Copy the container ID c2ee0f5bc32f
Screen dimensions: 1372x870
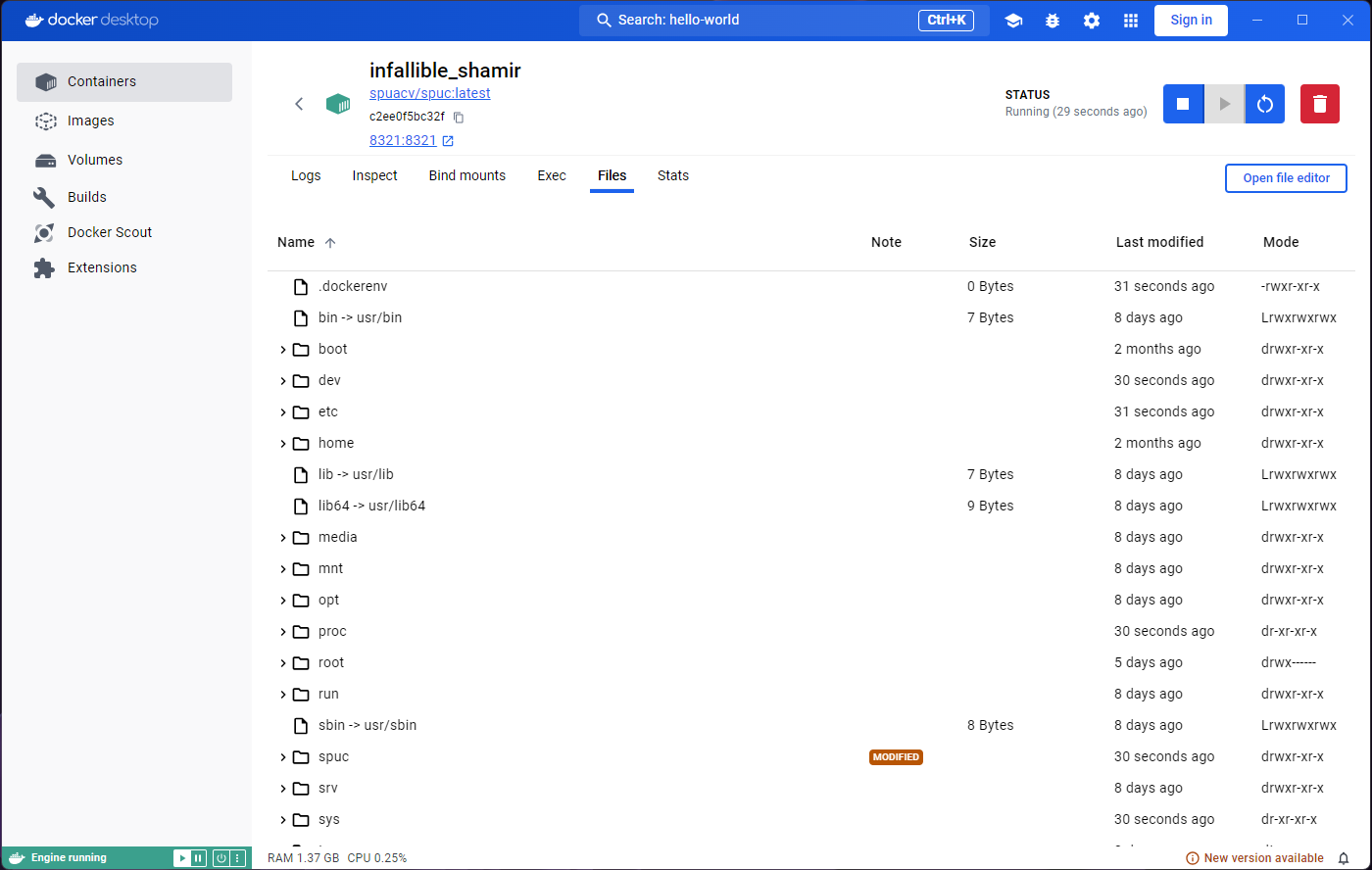(459, 117)
